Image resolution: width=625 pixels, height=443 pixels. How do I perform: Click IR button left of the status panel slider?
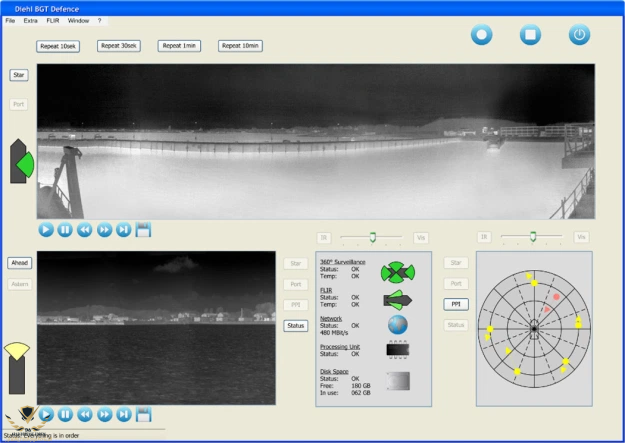pyautogui.click(x=324, y=238)
